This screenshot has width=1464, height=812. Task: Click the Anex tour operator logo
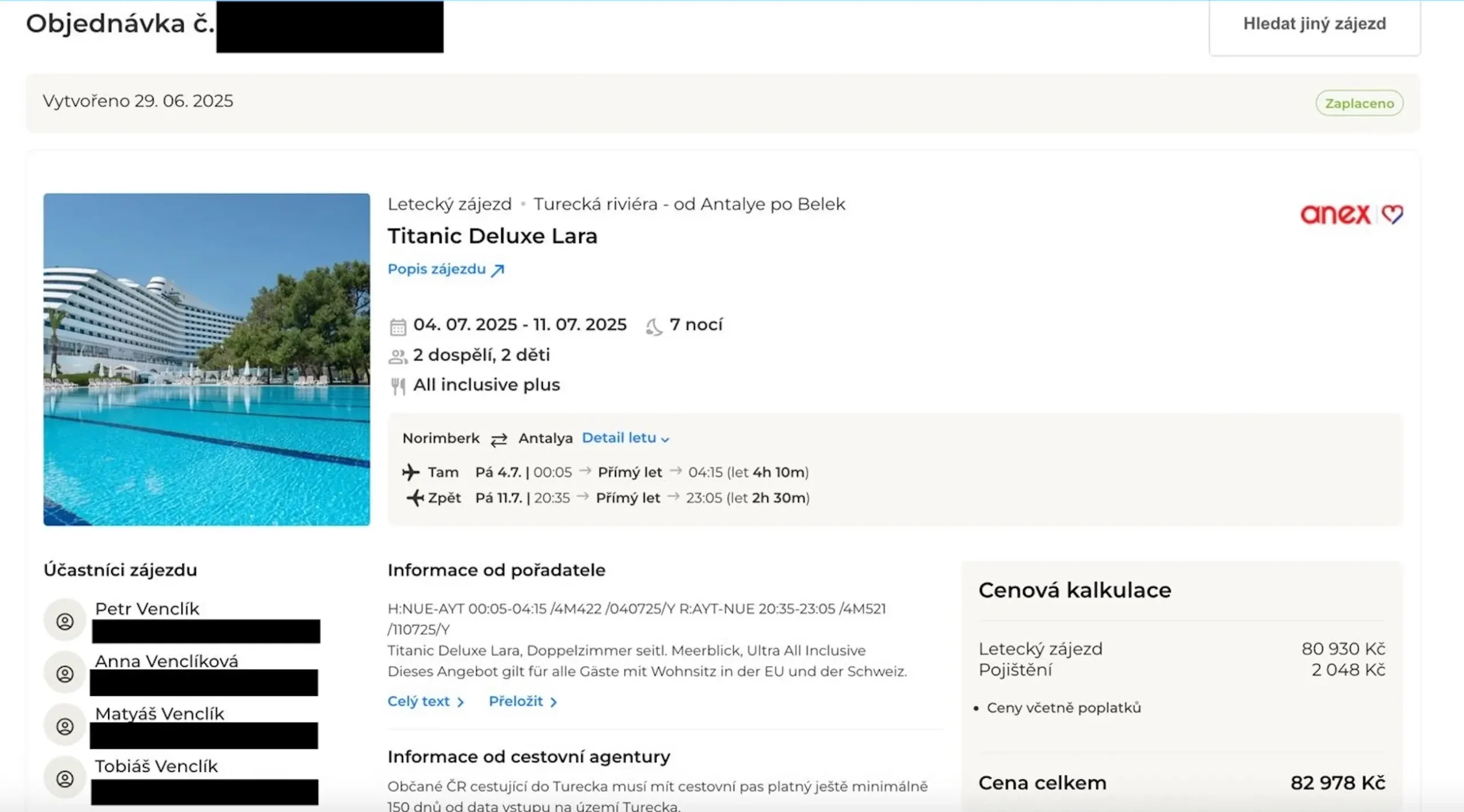pyautogui.click(x=1351, y=214)
